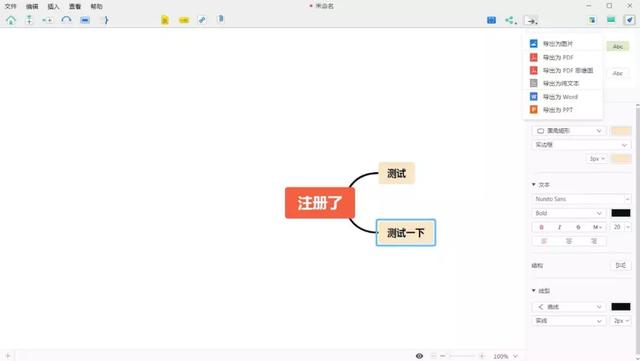
Task: Open the 帮助 menu
Action: (x=96, y=6)
